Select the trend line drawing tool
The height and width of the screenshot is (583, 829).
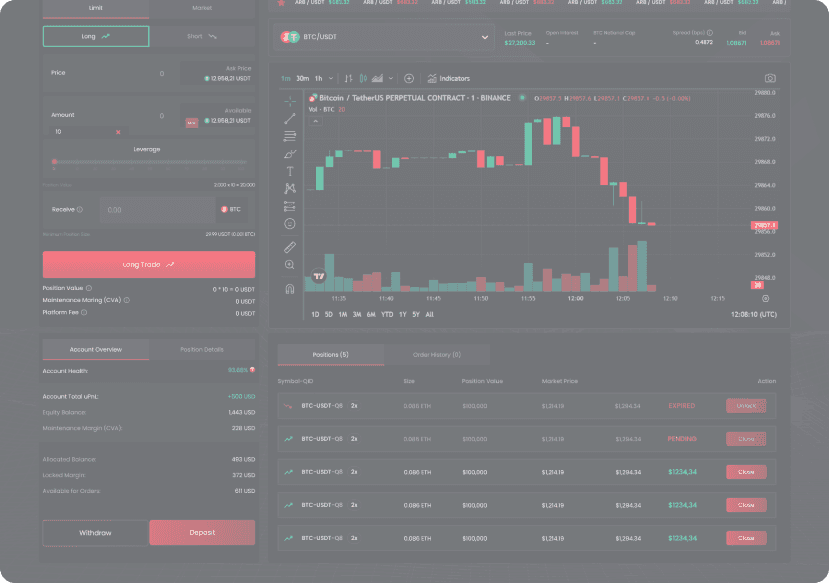pos(290,118)
